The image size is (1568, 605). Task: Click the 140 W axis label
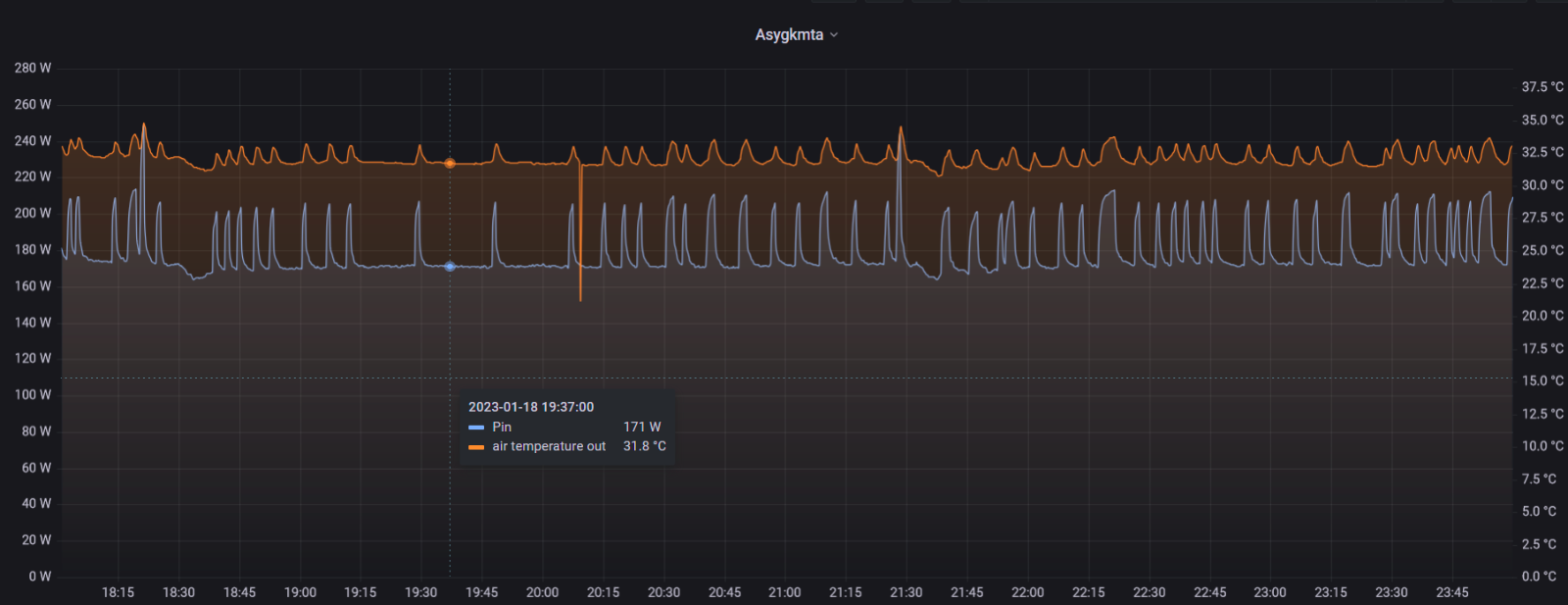pos(32,322)
